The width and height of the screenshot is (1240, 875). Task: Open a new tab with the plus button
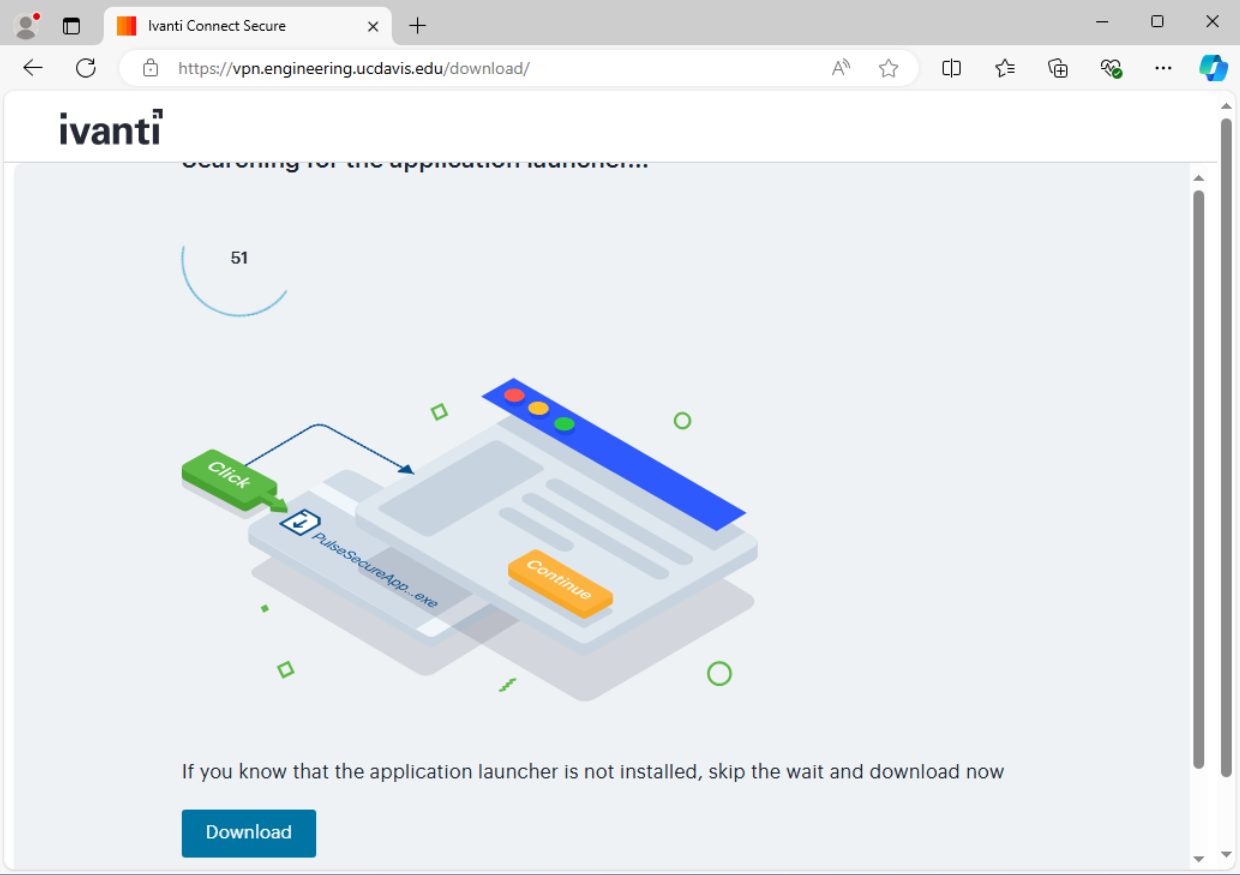(x=417, y=25)
